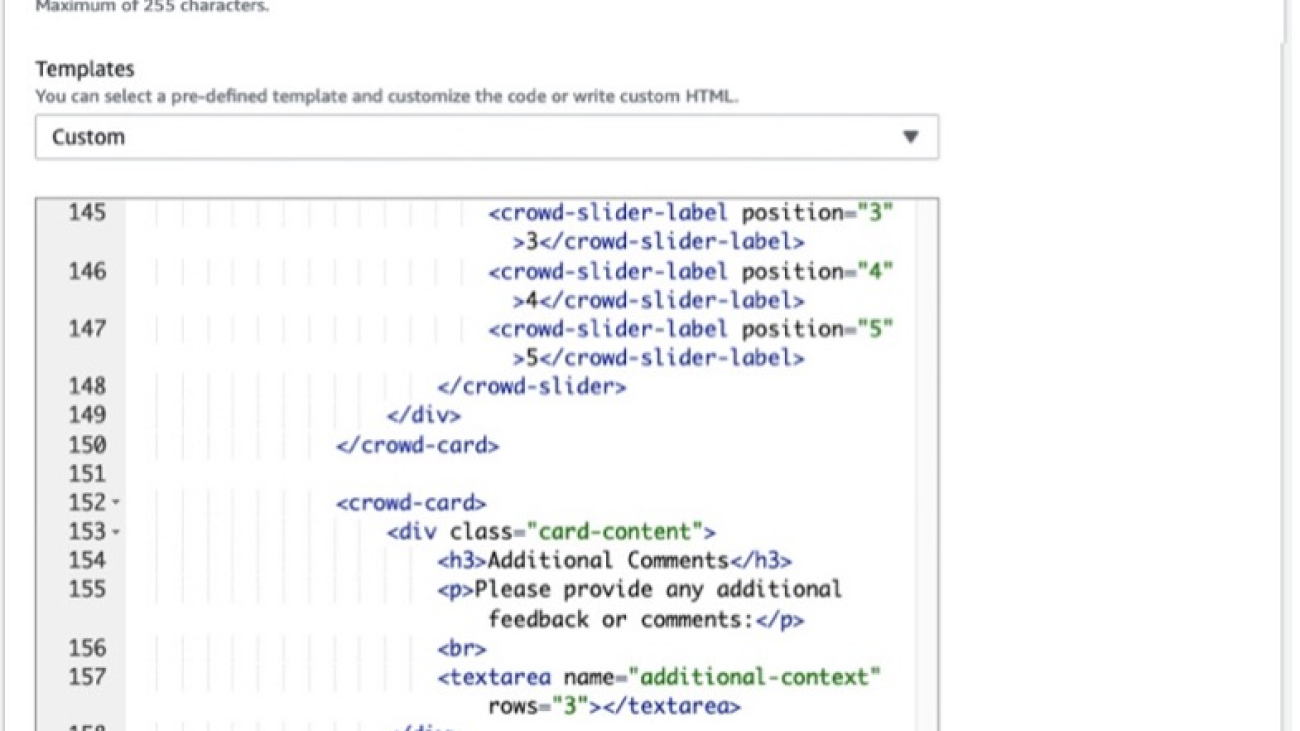The width and height of the screenshot is (1300, 731).
Task: Click line number 154 in gutter
Action: [x=87, y=561]
